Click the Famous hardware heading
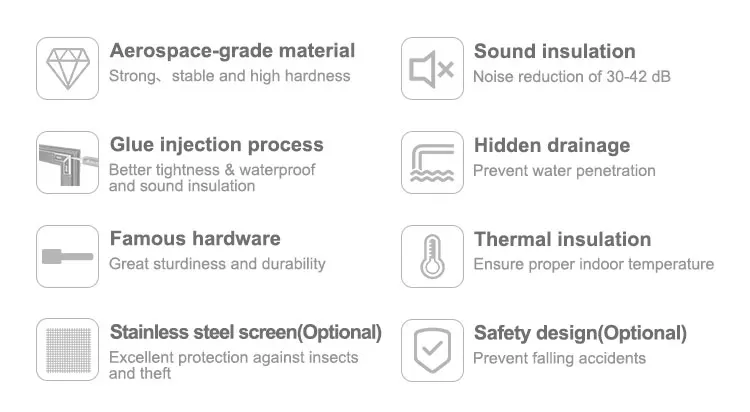Image resolution: width=750 pixels, height=412 pixels. (194, 239)
